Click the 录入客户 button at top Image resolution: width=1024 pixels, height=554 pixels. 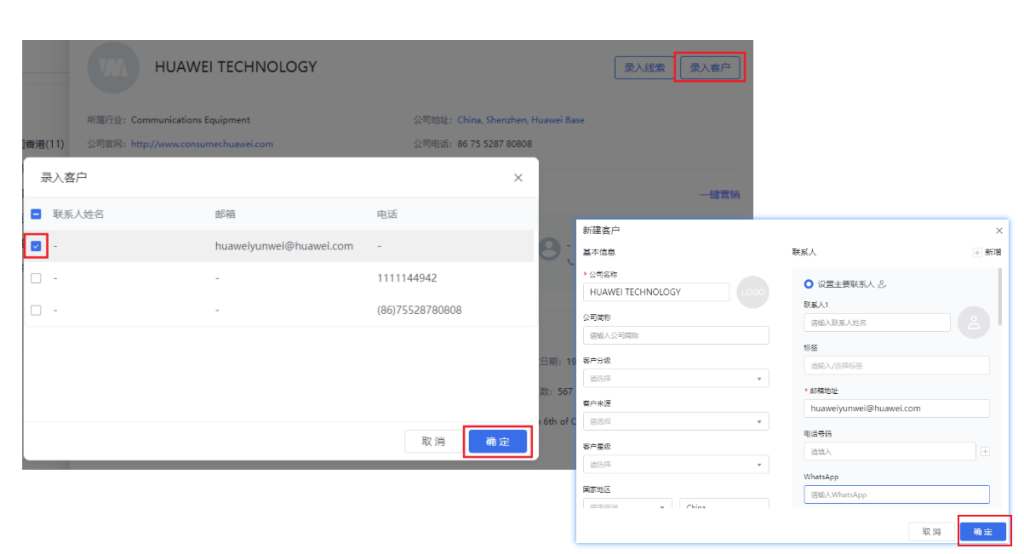[x=710, y=68]
